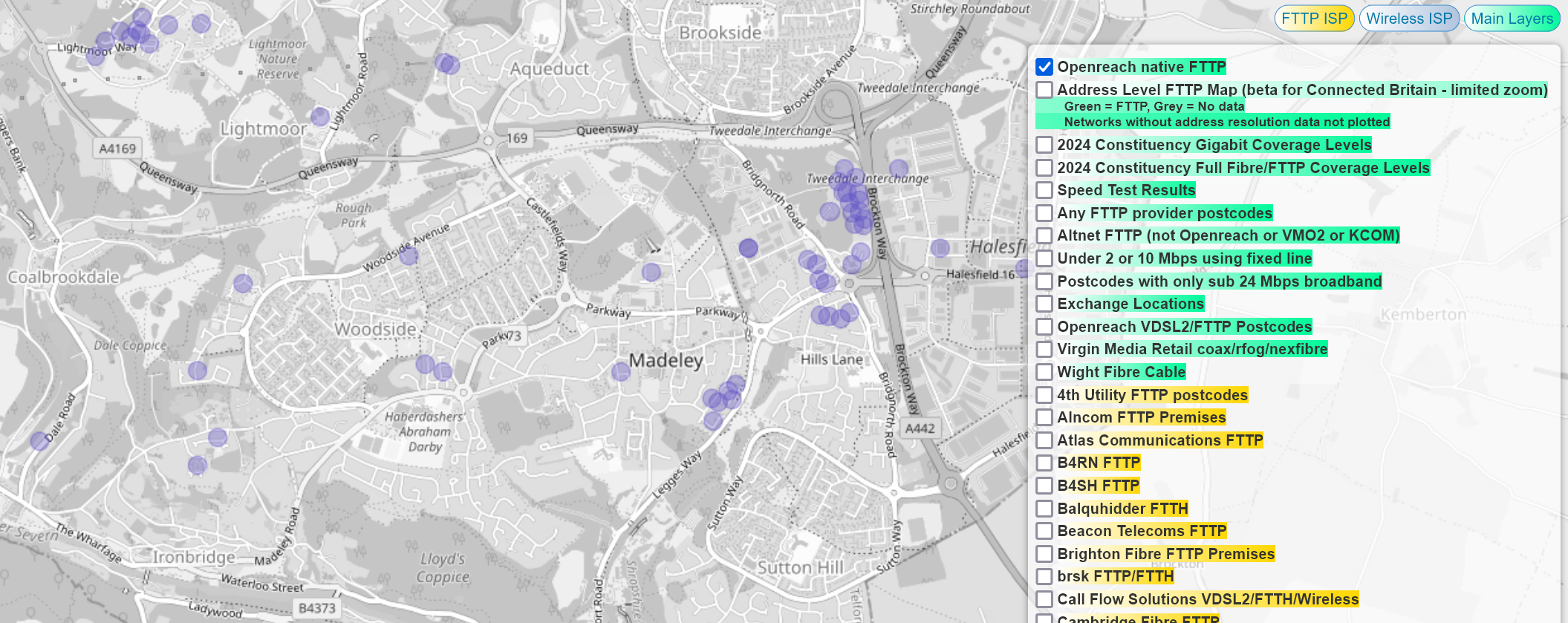
Task: Click the purple marker on Dale Road
Action: coord(39,441)
